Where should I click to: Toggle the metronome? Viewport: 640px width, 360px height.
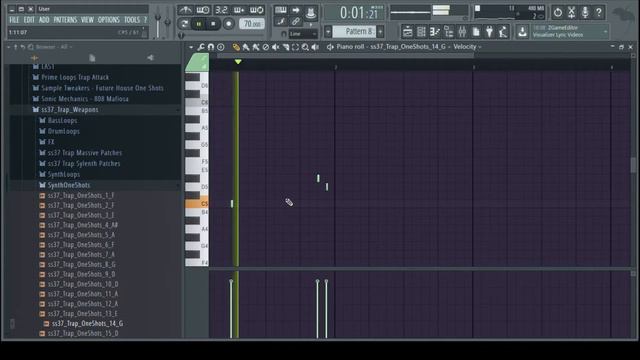(185, 10)
